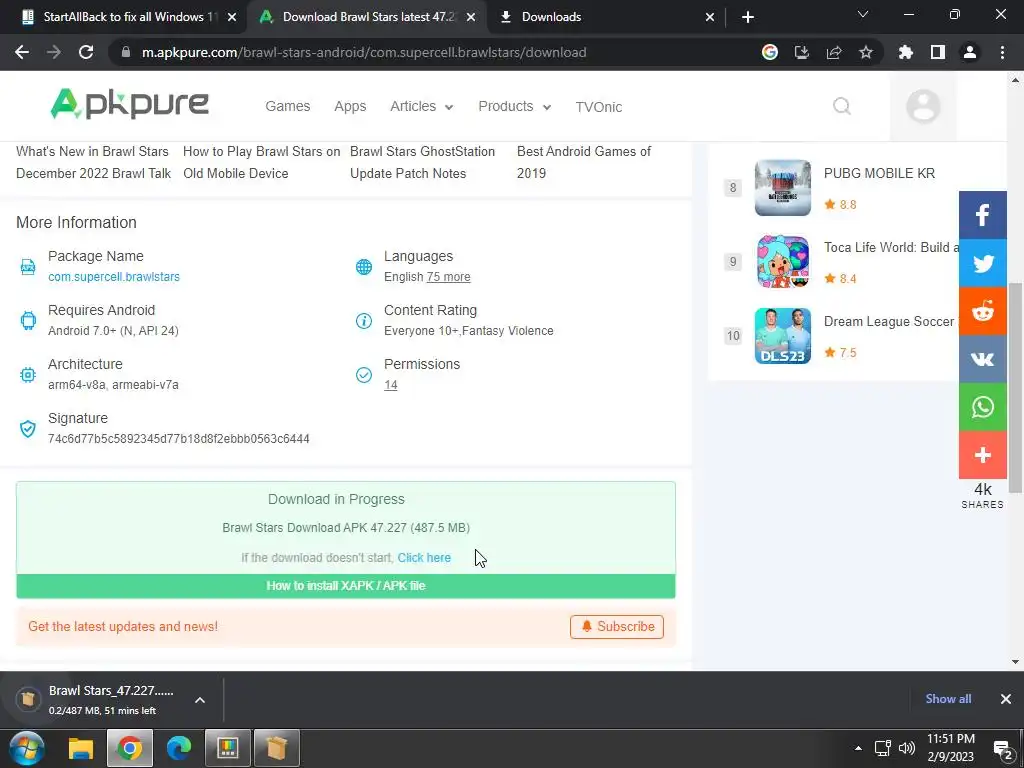Screen dimensions: 1024x768
Task: Expand download item options chevron
Action: coord(200,700)
